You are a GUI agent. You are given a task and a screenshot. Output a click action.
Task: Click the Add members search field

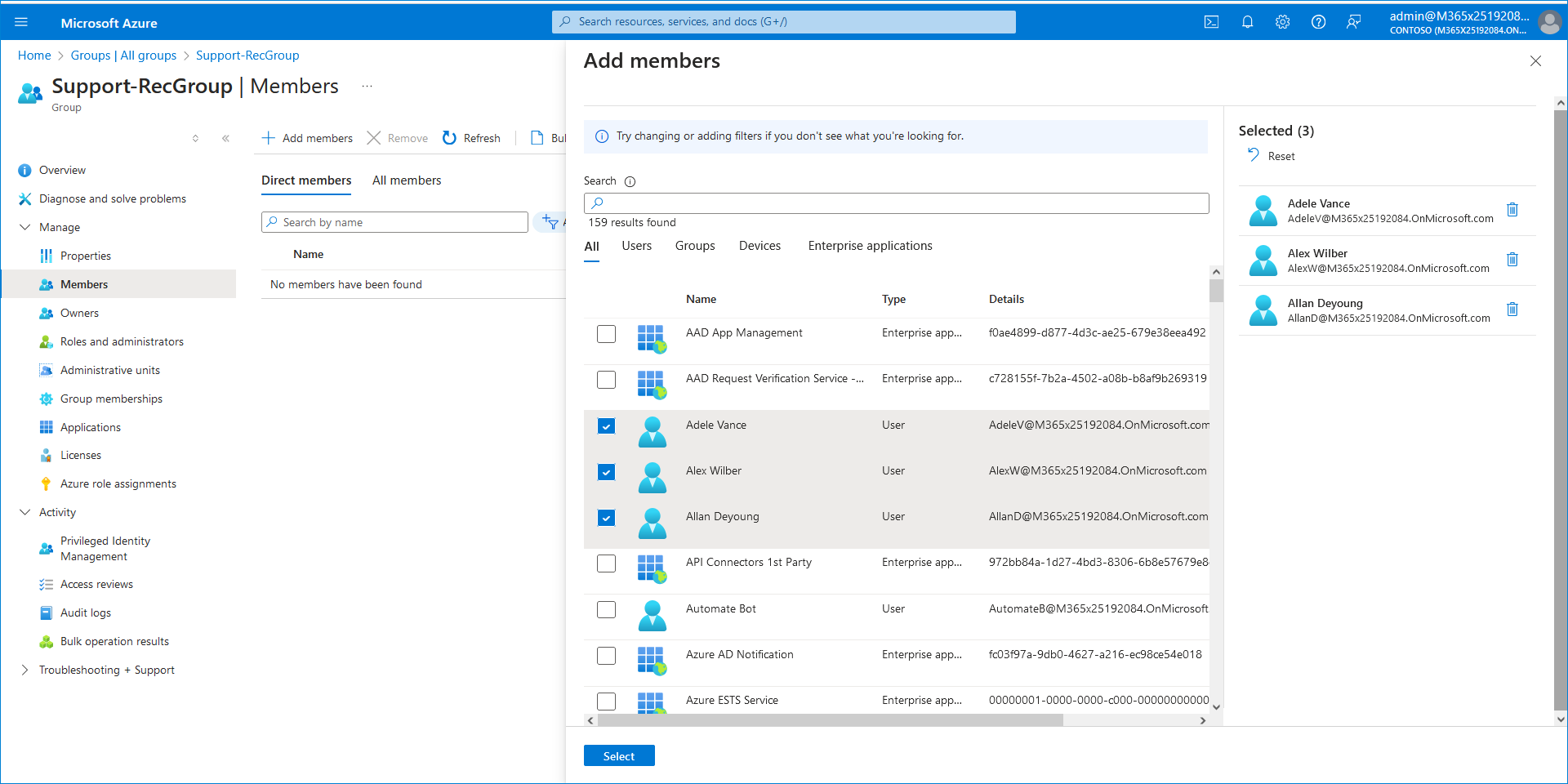(x=896, y=203)
